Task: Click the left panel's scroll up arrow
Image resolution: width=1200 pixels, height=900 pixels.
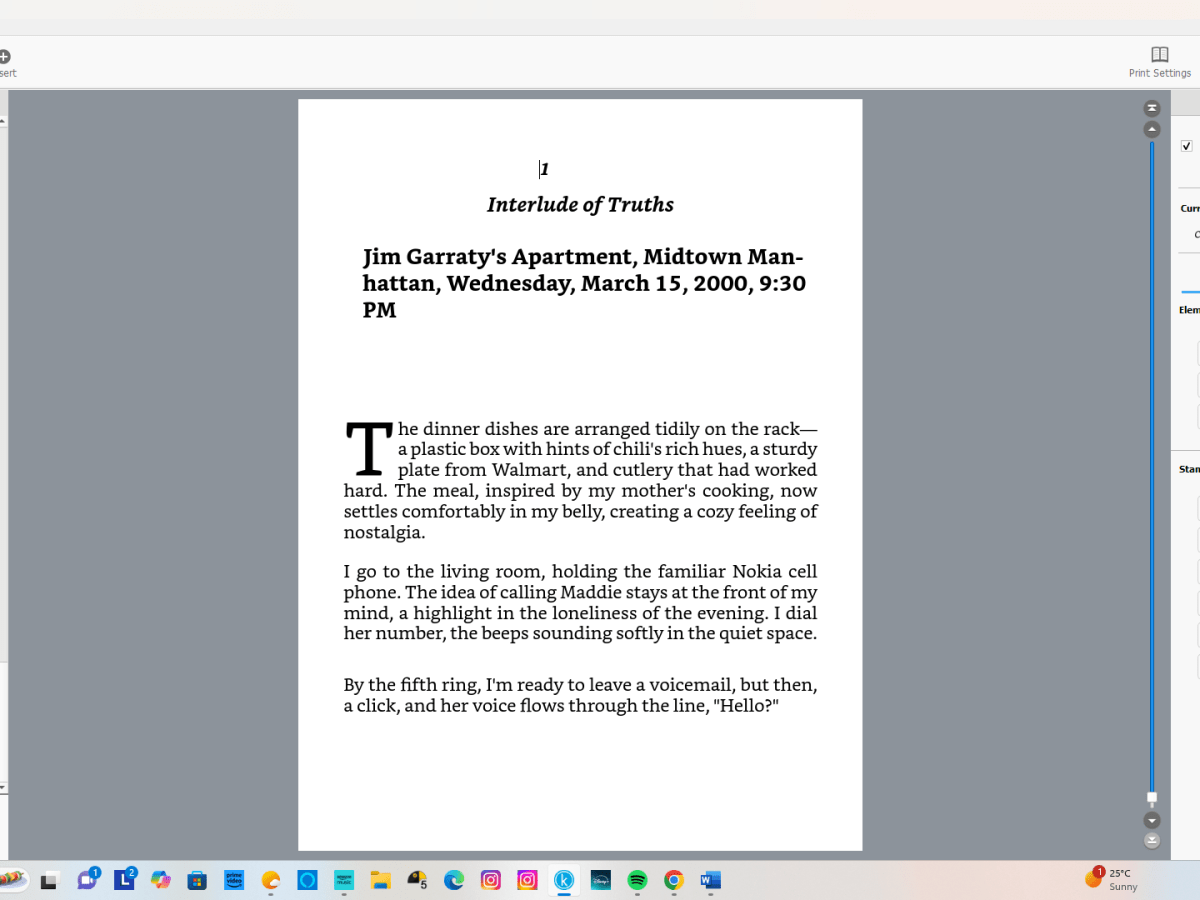Action: click(x=3, y=121)
